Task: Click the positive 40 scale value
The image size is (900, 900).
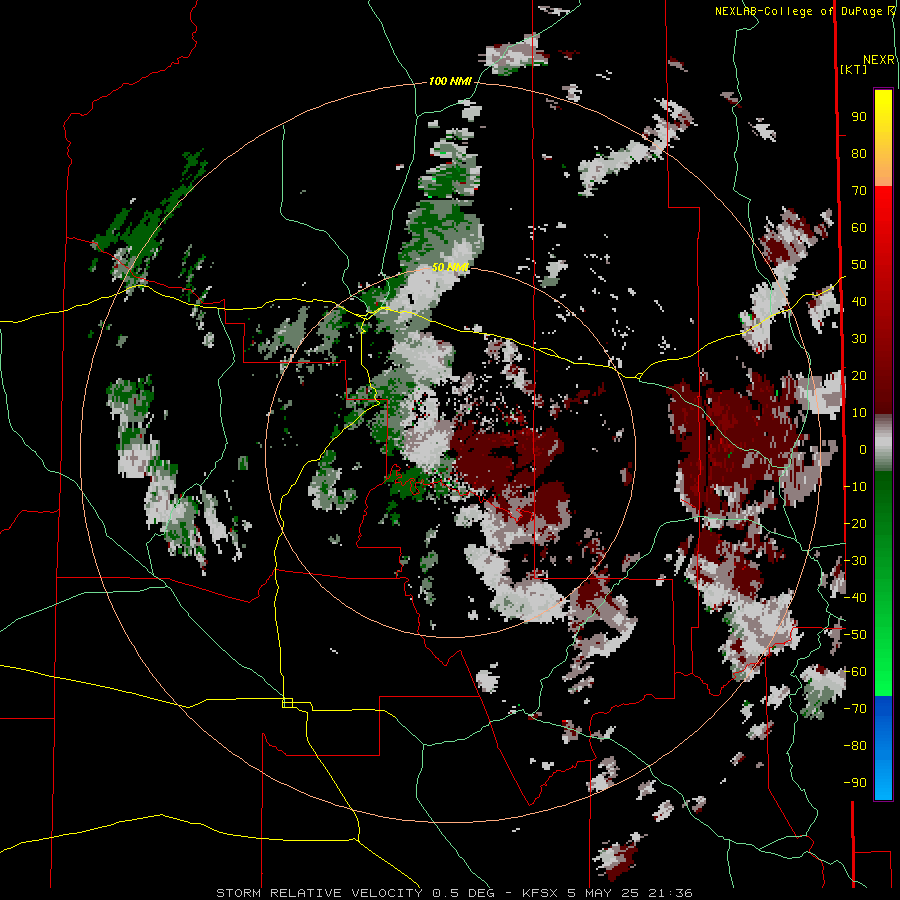Action: click(x=859, y=301)
